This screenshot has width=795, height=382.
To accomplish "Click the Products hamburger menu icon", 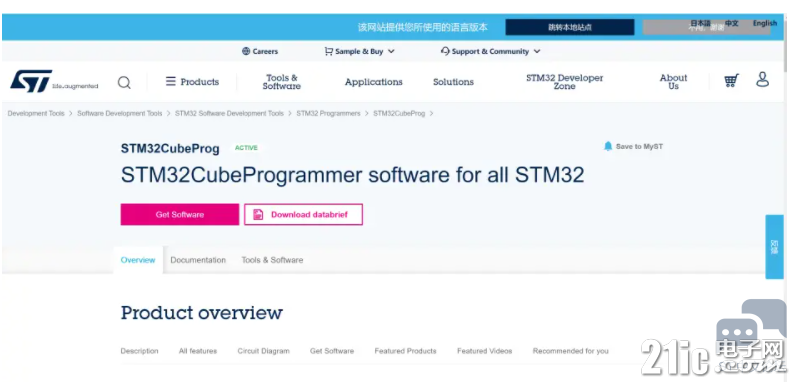I will [171, 81].
